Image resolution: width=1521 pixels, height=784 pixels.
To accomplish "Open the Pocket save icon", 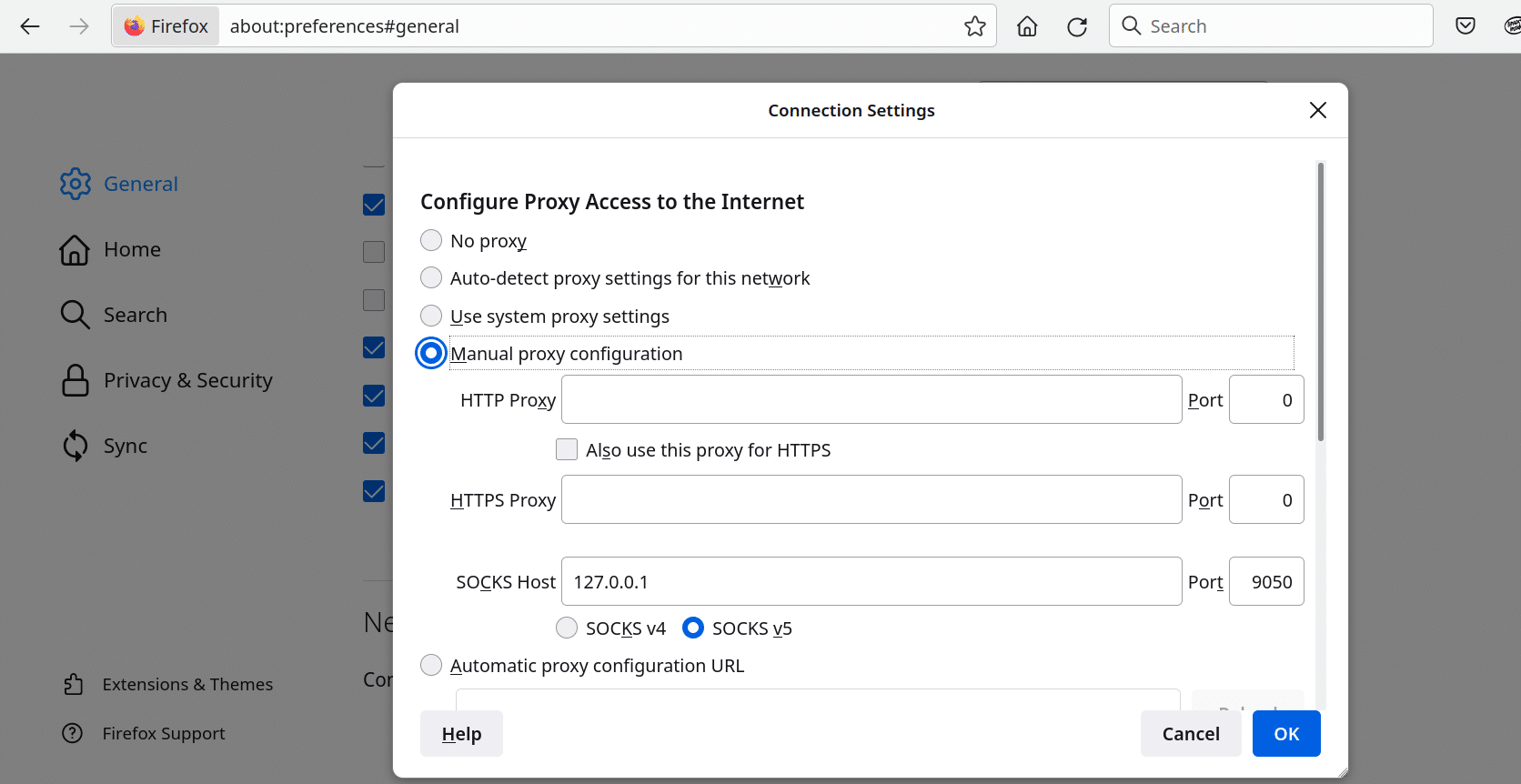I will point(1465,26).
